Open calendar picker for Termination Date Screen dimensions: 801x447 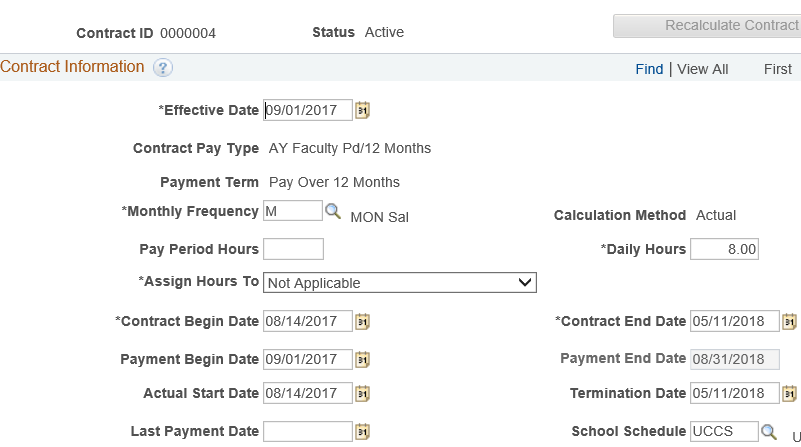[x=789, y=394]
